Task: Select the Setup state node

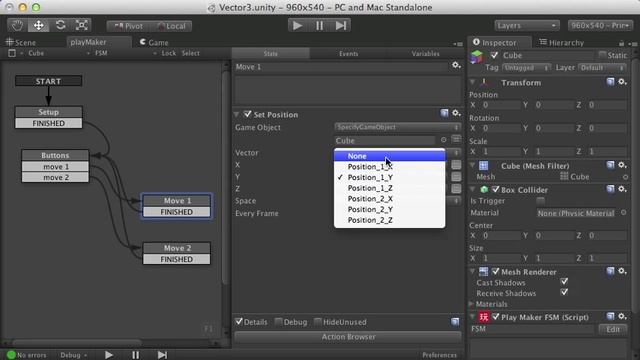Action: click(x=49, y=112)
